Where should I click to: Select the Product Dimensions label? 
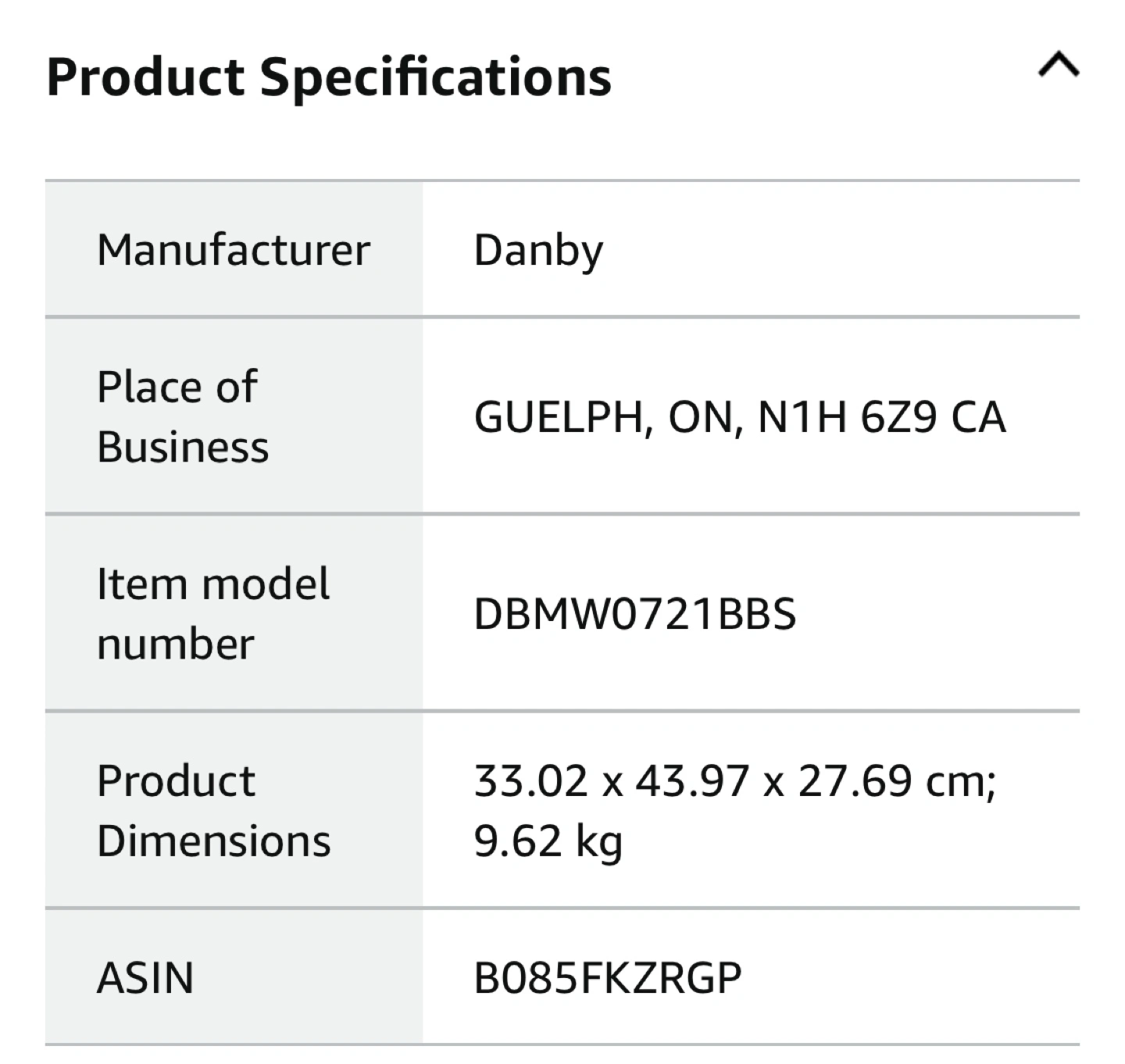click(x=213, y=810)
